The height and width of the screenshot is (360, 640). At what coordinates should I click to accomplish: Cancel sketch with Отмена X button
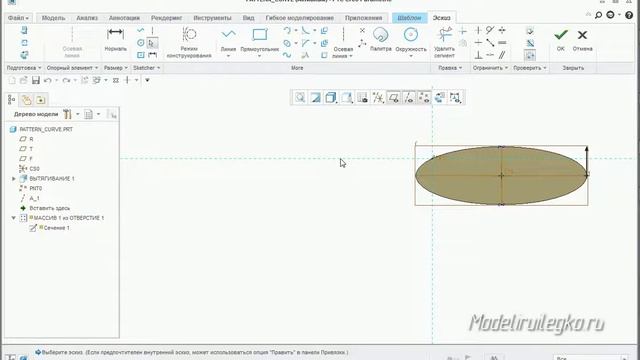582,39
